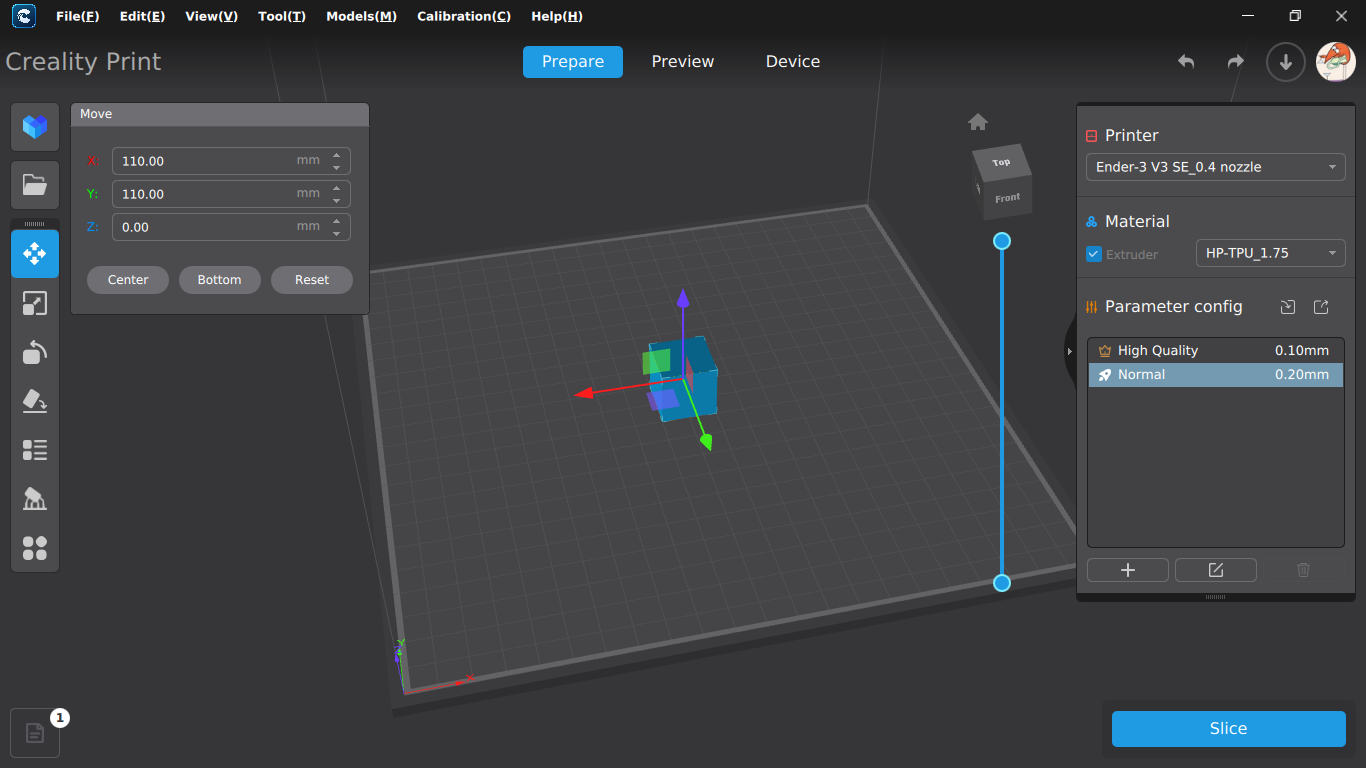
Task: Select the support tool icon
Action: click(x=35, y=499)
